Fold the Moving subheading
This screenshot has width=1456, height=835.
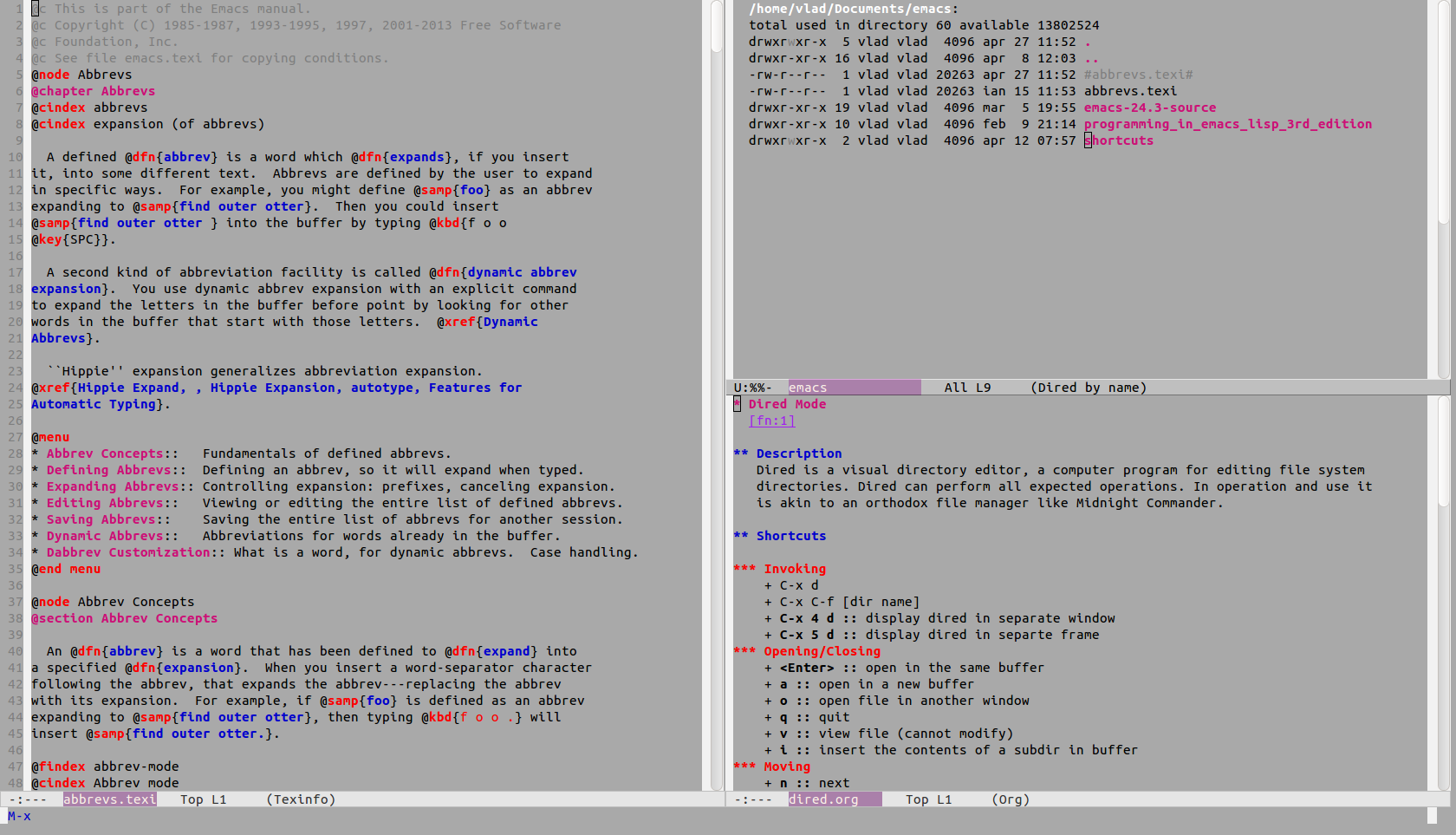point(771,767)
